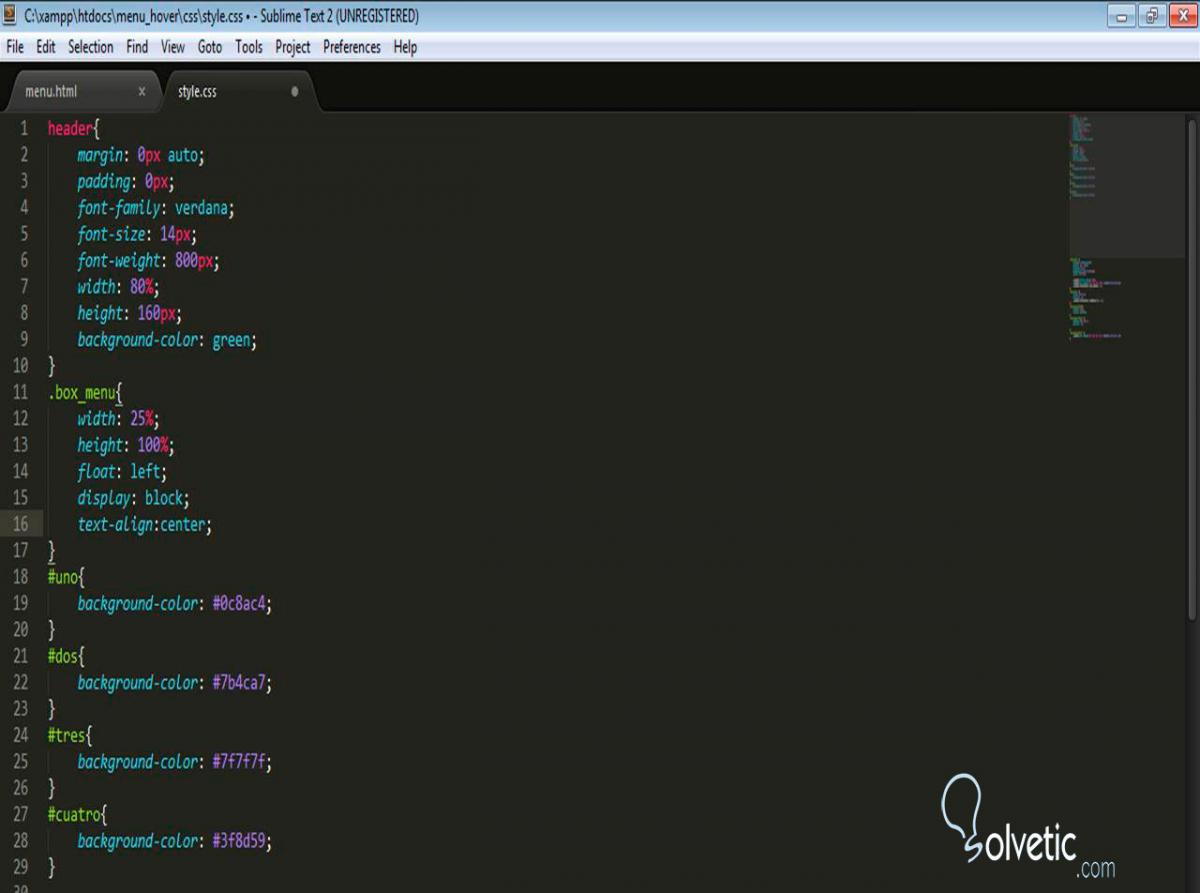Open the Find menu

pos(137,47)
